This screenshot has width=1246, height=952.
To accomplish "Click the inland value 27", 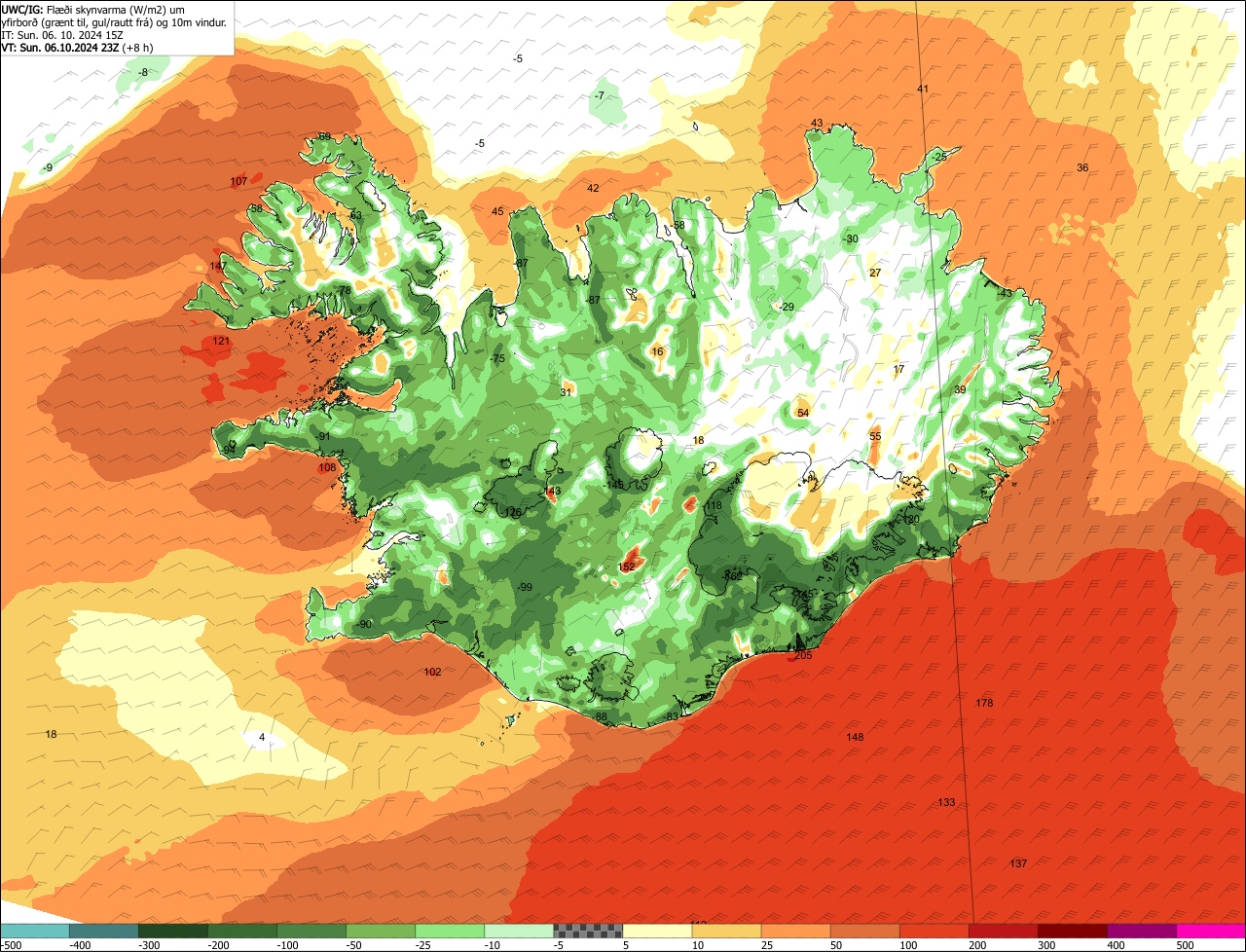I will (x=874, y=273).
